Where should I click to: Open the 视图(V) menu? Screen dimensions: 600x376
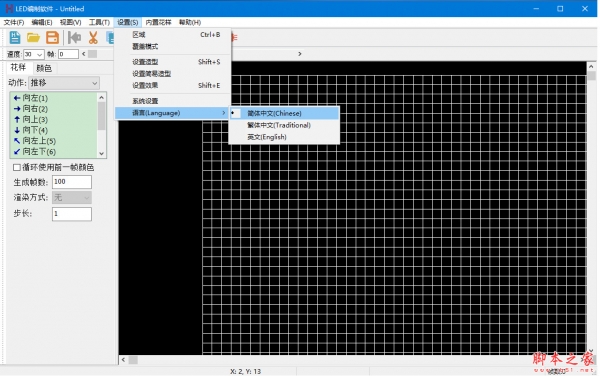70,22
